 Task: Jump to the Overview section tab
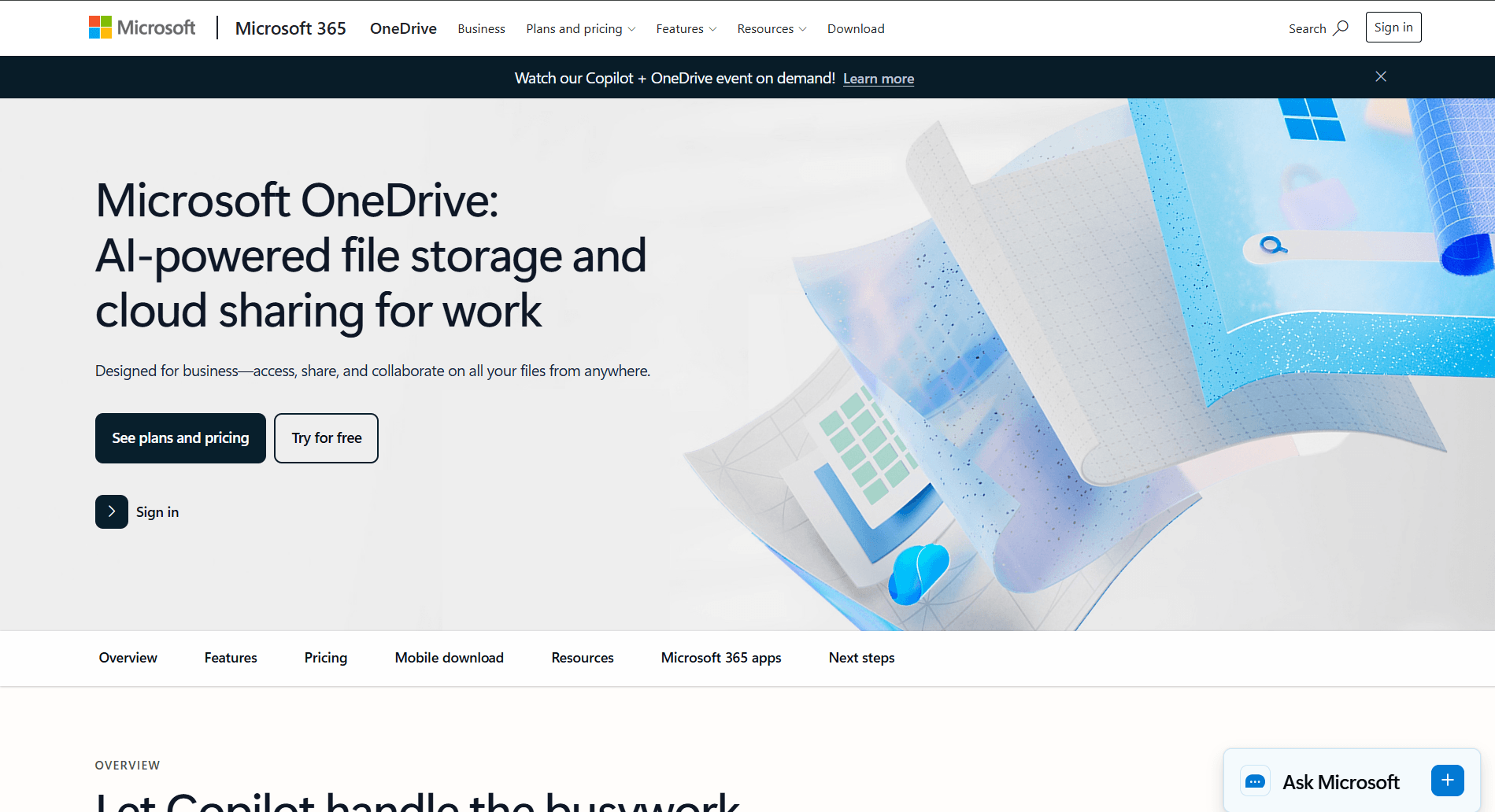point(128,658)
